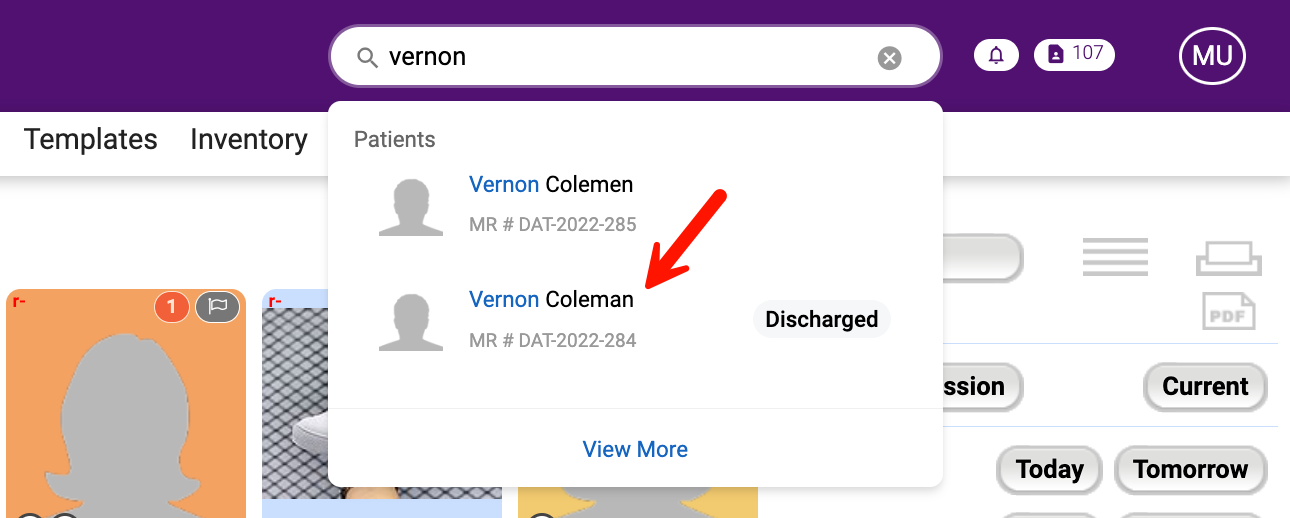Click the orange badge showing 1

point(172,307)
